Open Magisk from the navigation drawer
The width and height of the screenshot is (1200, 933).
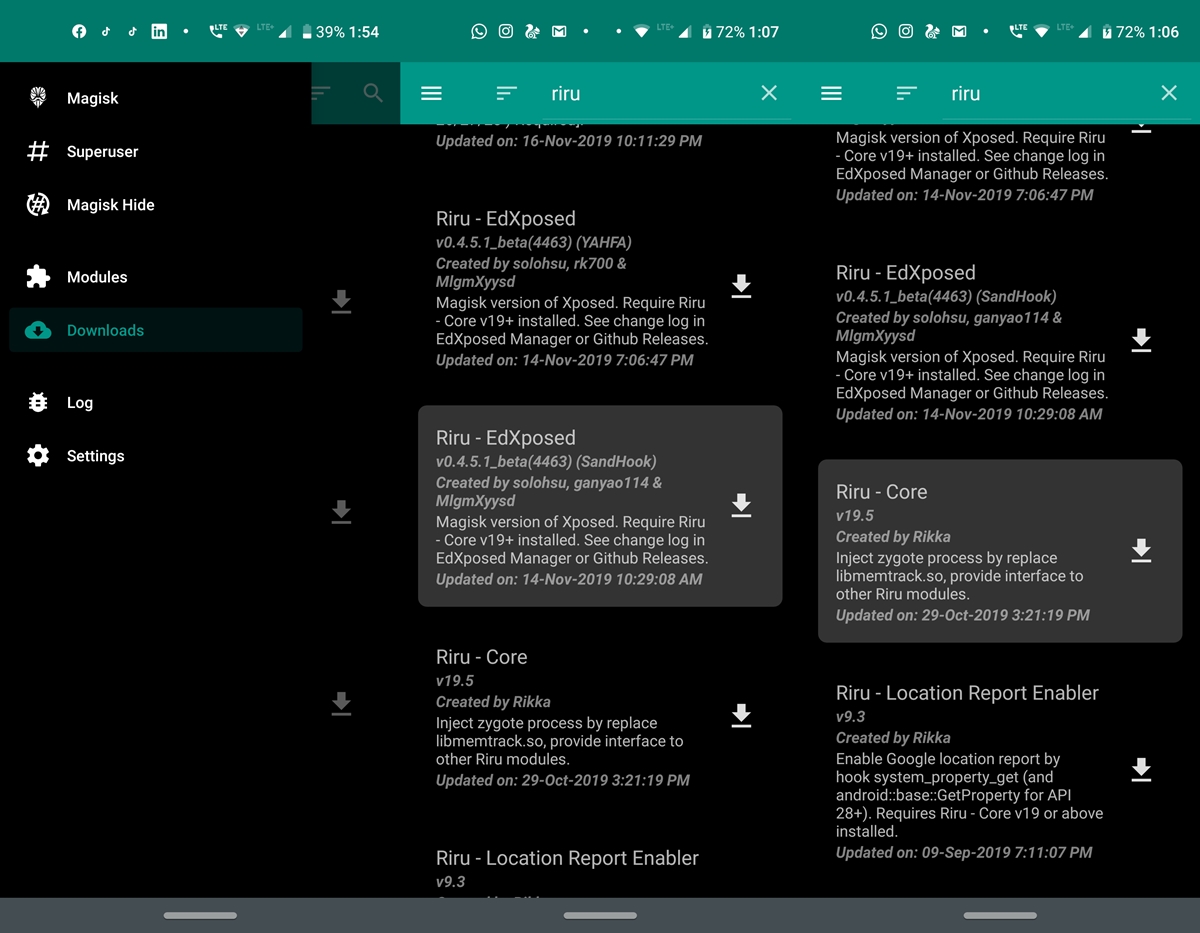[155, 98]
